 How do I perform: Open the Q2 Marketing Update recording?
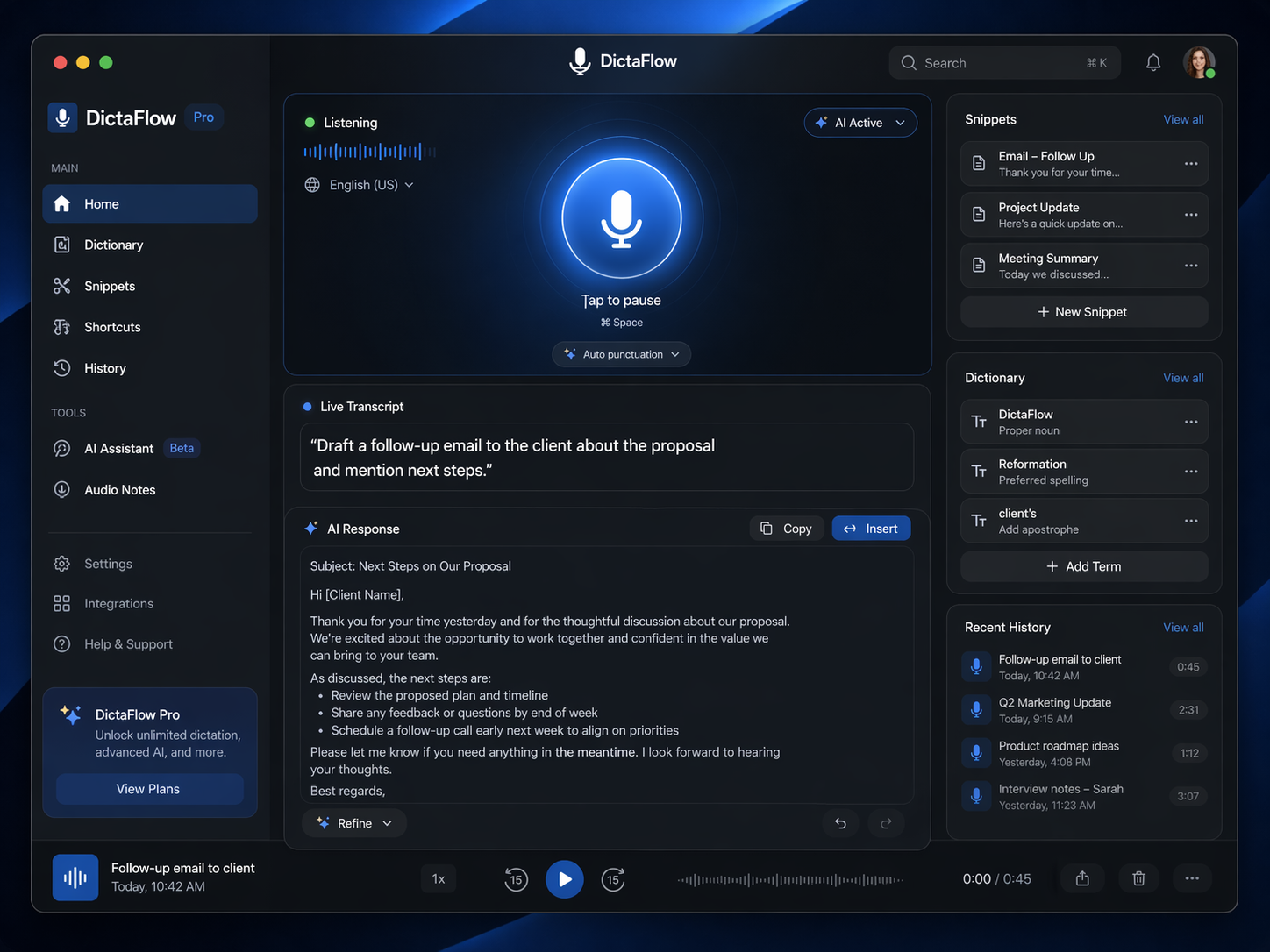pyautogui.click(x=1084, y=710)
